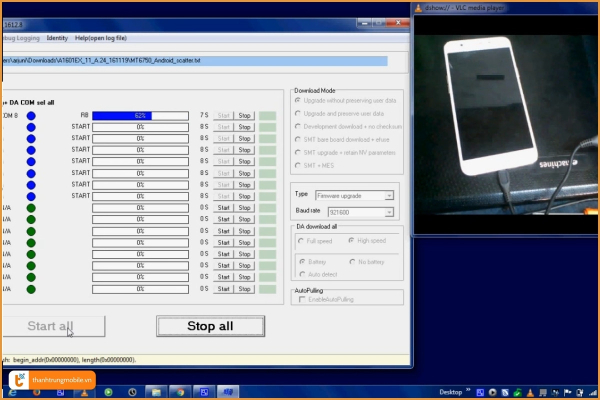Click the first green port status dot
Image resolution: width=600 pixels, height=400 pixels.
(x=31, y=208)
